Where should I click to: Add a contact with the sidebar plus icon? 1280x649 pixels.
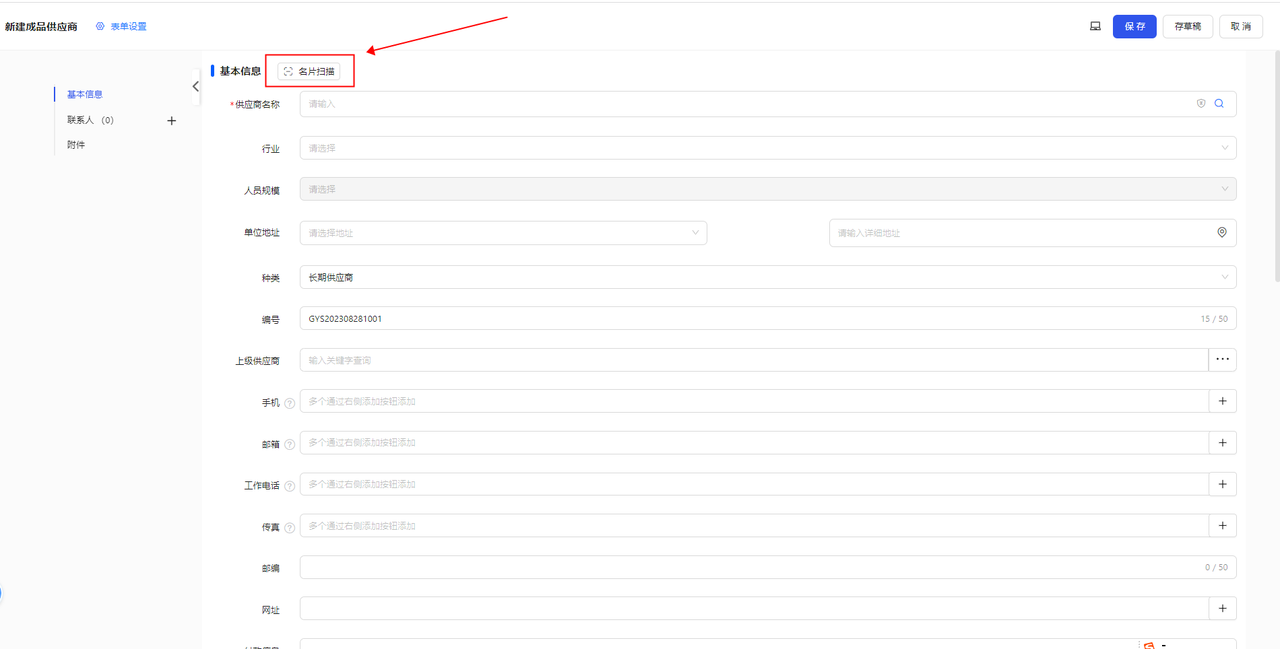171,121
